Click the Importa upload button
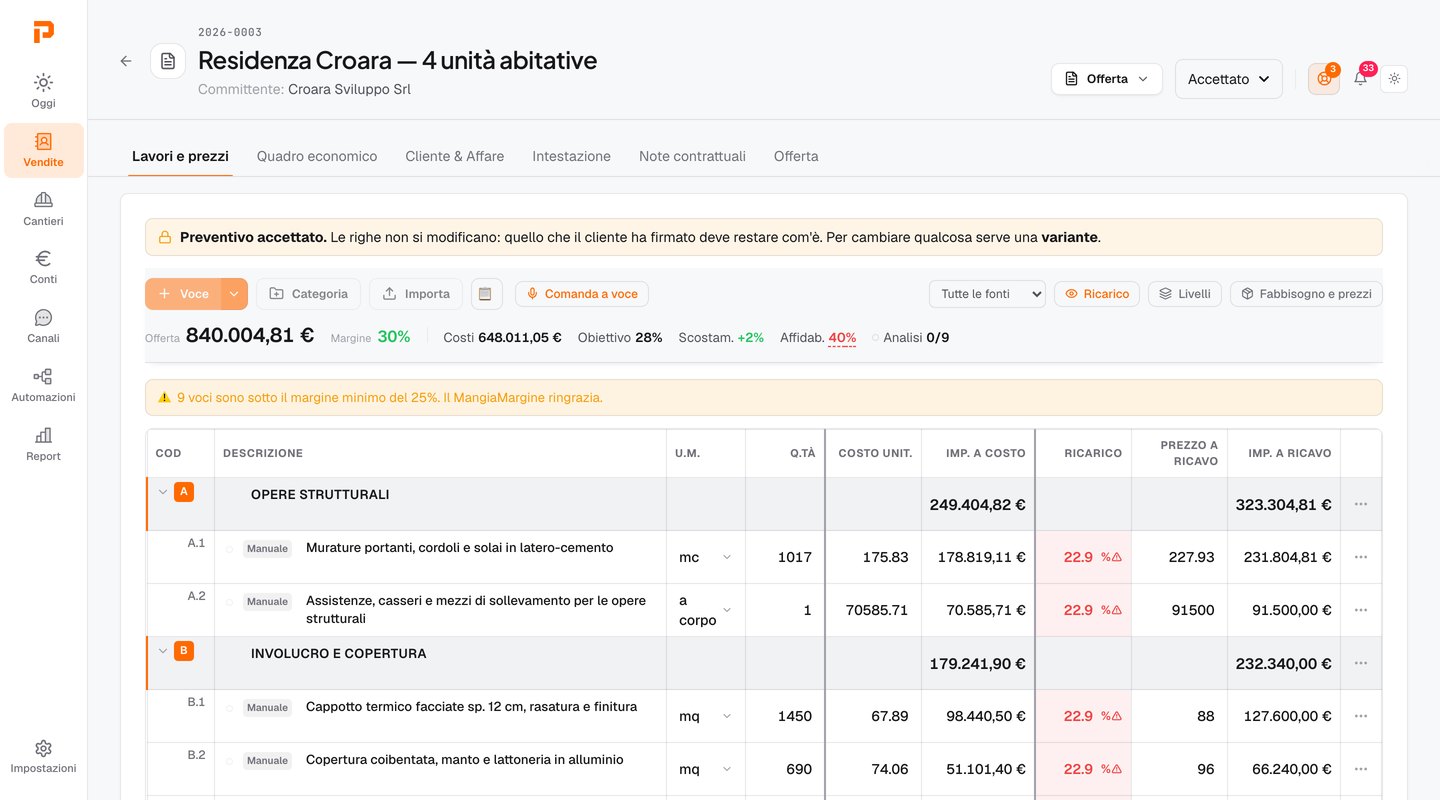This screenshot has height=800, width=1440. 416,294
